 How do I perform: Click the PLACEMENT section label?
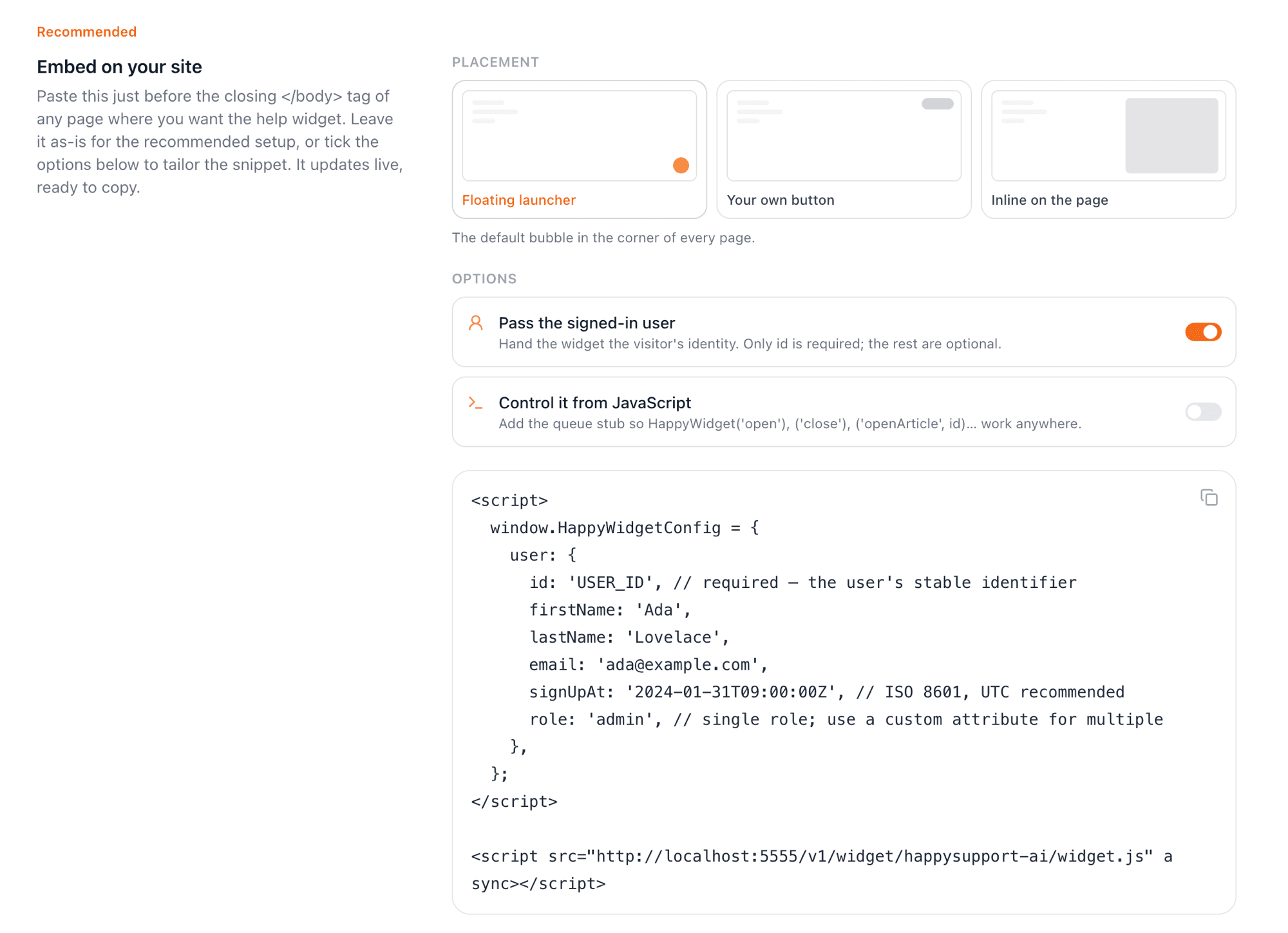point(495,62)
